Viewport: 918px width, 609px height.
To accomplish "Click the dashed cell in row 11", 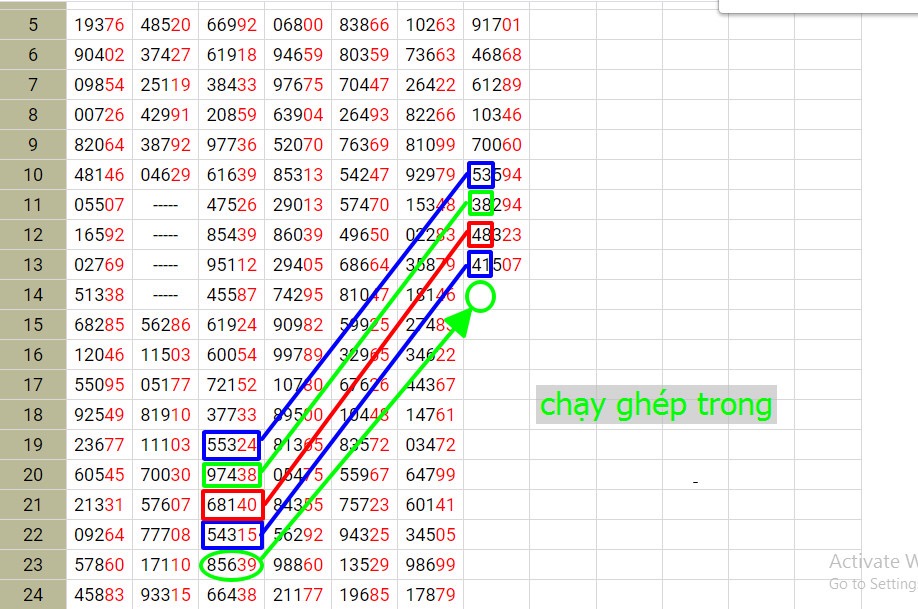I will 164,205.
